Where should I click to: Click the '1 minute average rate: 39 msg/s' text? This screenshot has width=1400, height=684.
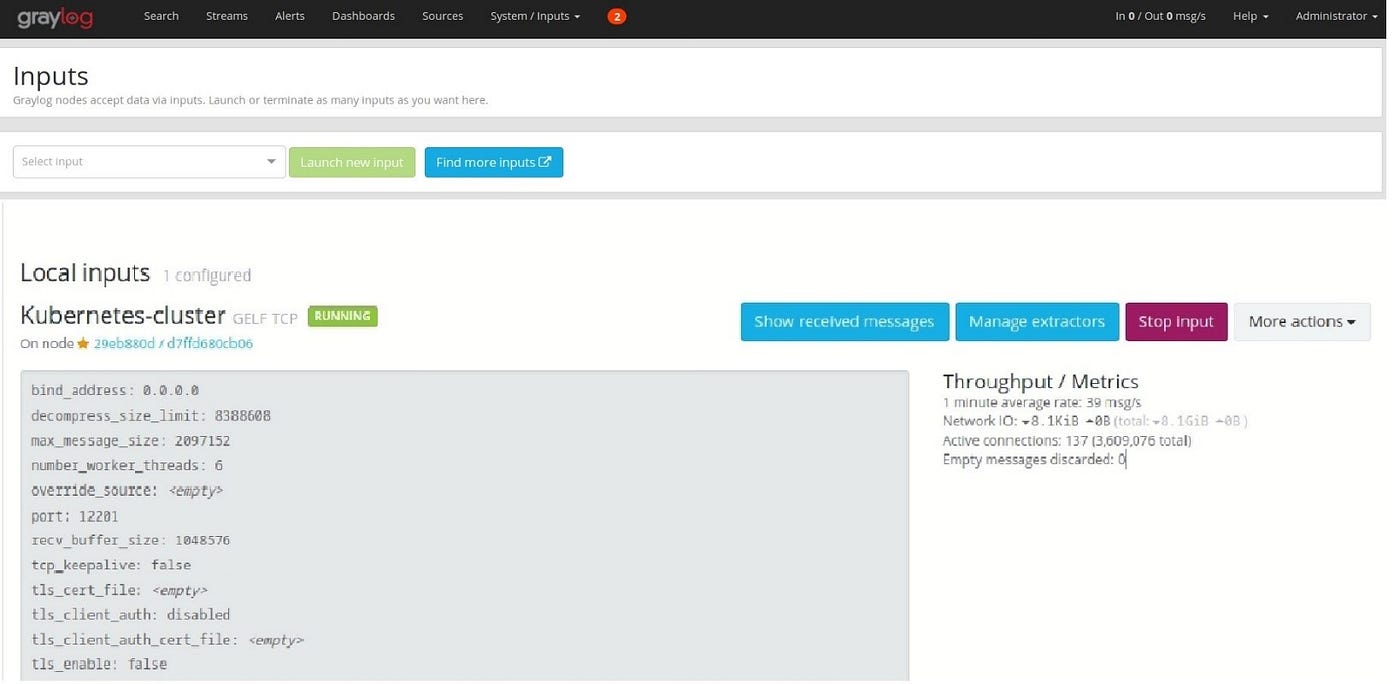coord(1042,403)
